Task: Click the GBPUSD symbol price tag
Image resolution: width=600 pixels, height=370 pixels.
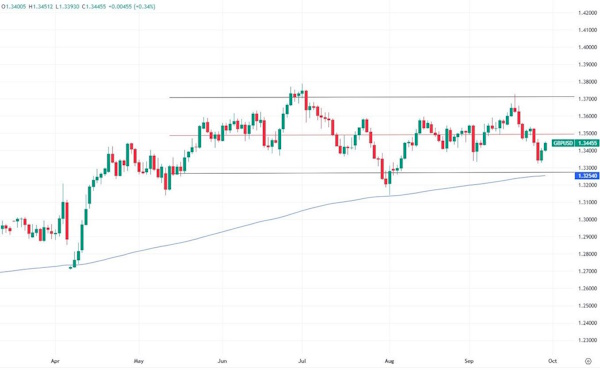Action: click(564, 143)
